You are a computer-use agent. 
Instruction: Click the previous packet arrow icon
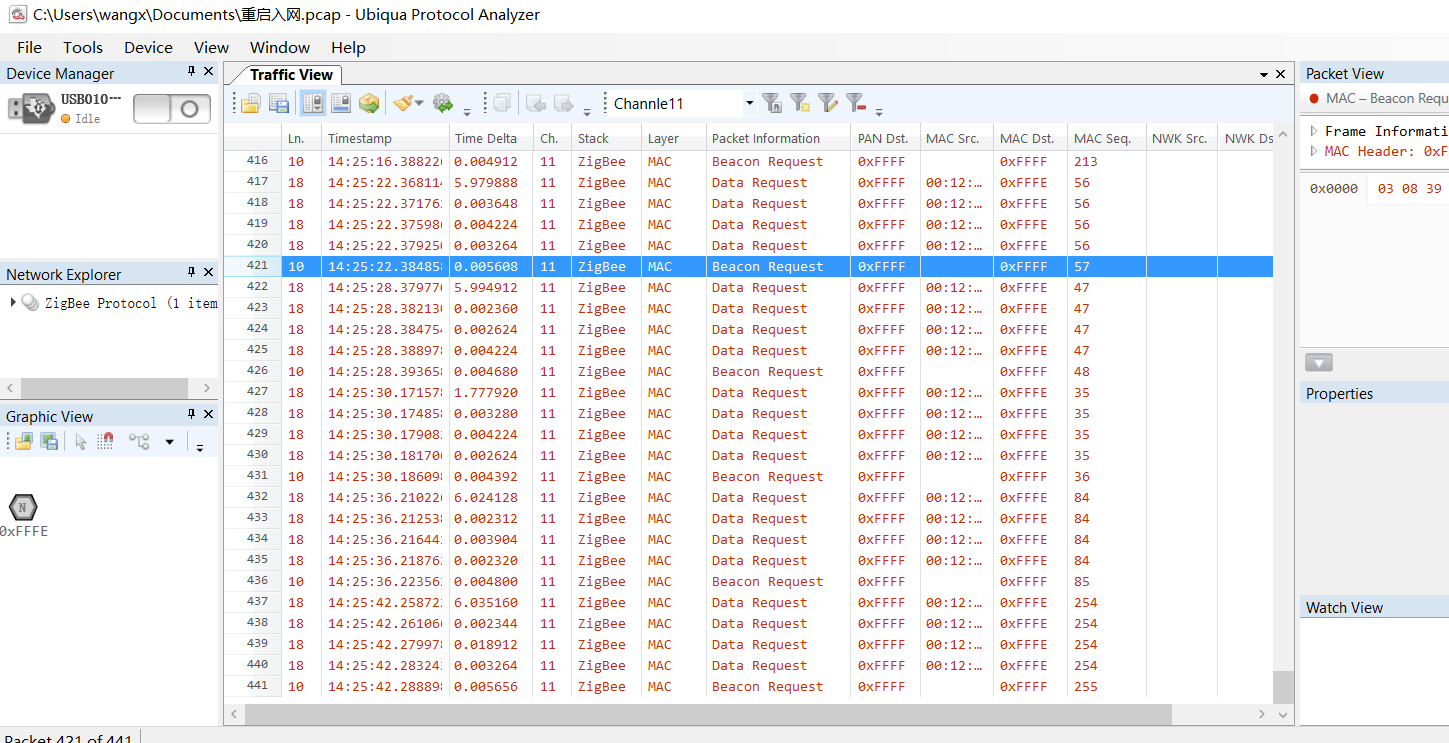tap(535, 103)
